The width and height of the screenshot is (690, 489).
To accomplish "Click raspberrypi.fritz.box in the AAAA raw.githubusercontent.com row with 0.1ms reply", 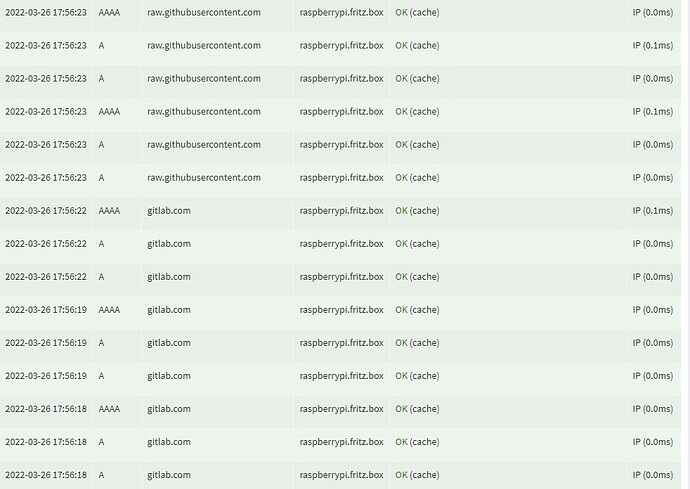I will pyautogui.click(x=341, y=111).
